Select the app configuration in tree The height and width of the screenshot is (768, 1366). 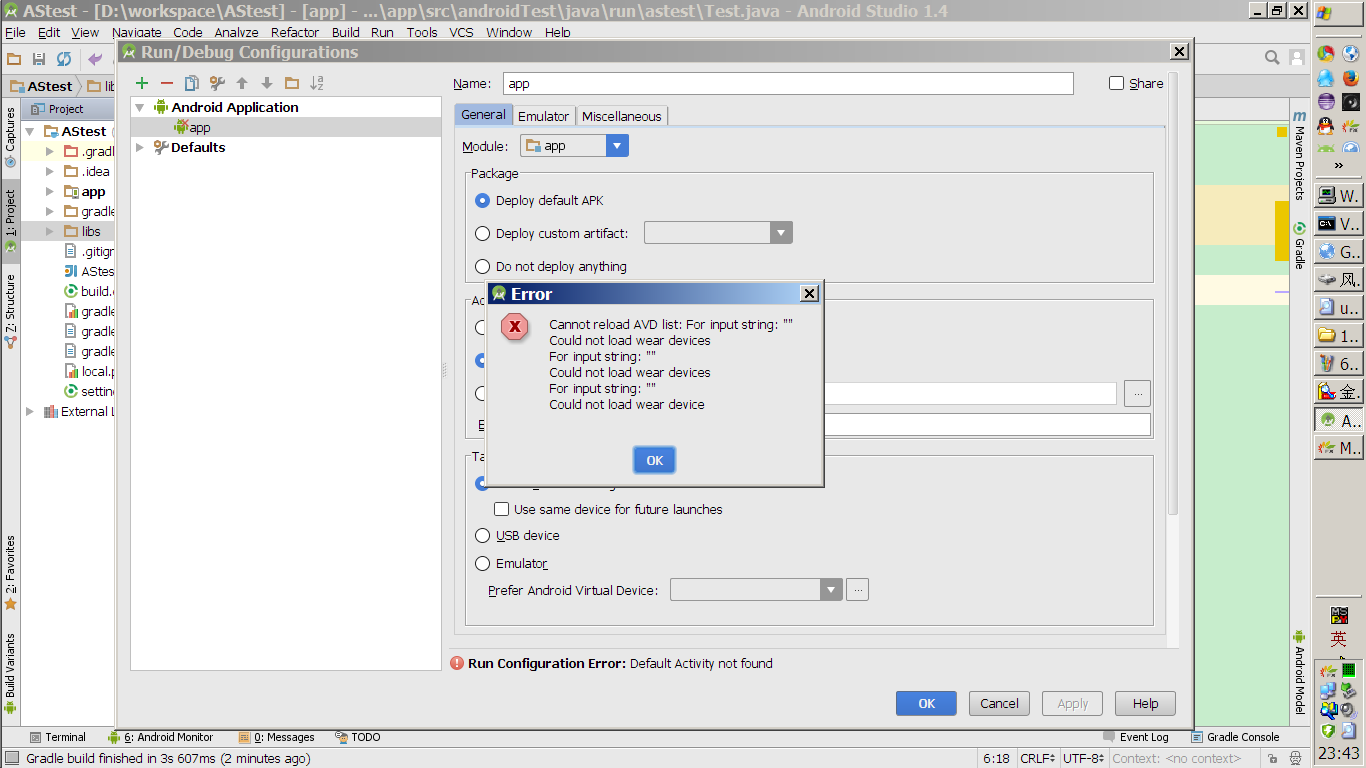coord(287,127)
